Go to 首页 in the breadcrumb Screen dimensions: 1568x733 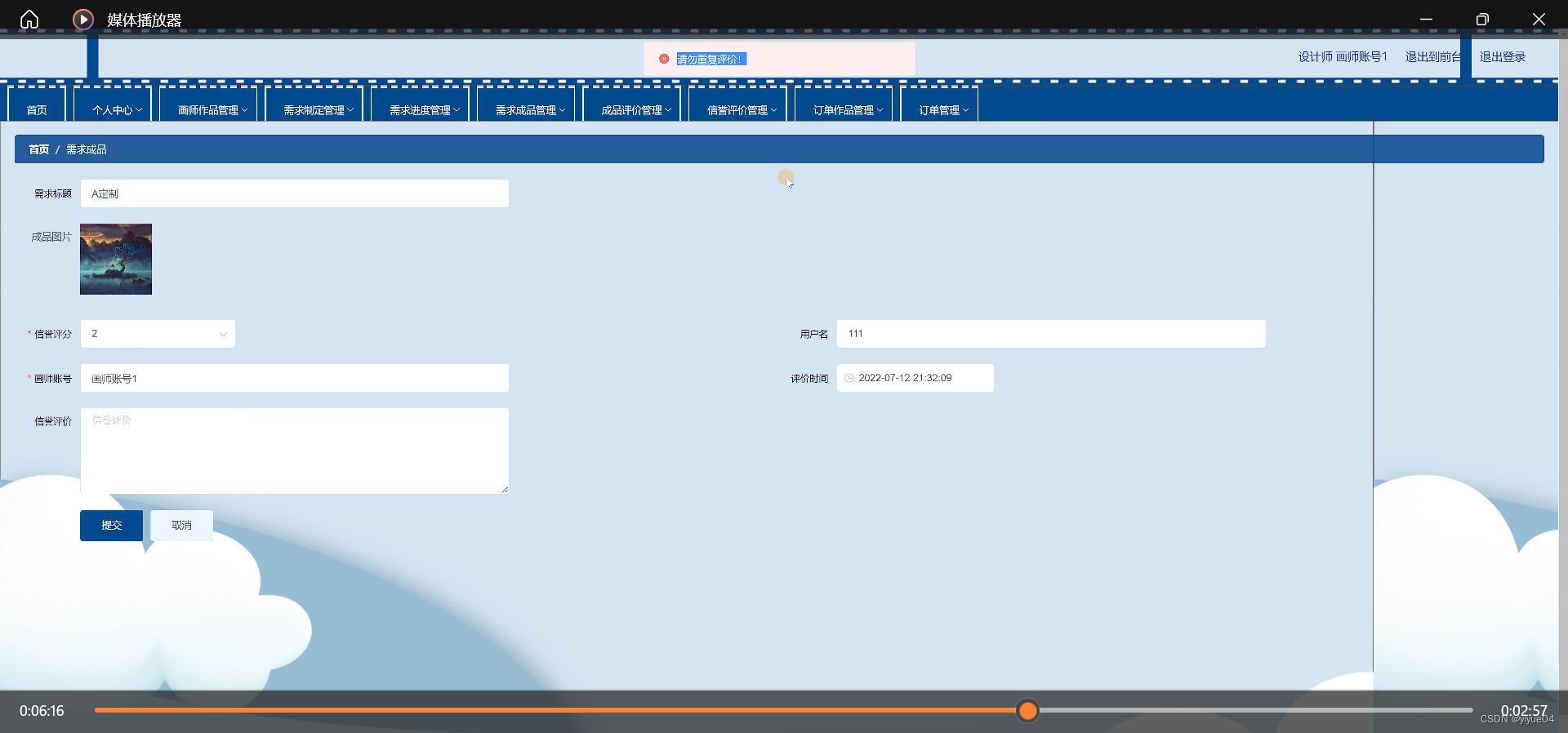pos(38,149)
